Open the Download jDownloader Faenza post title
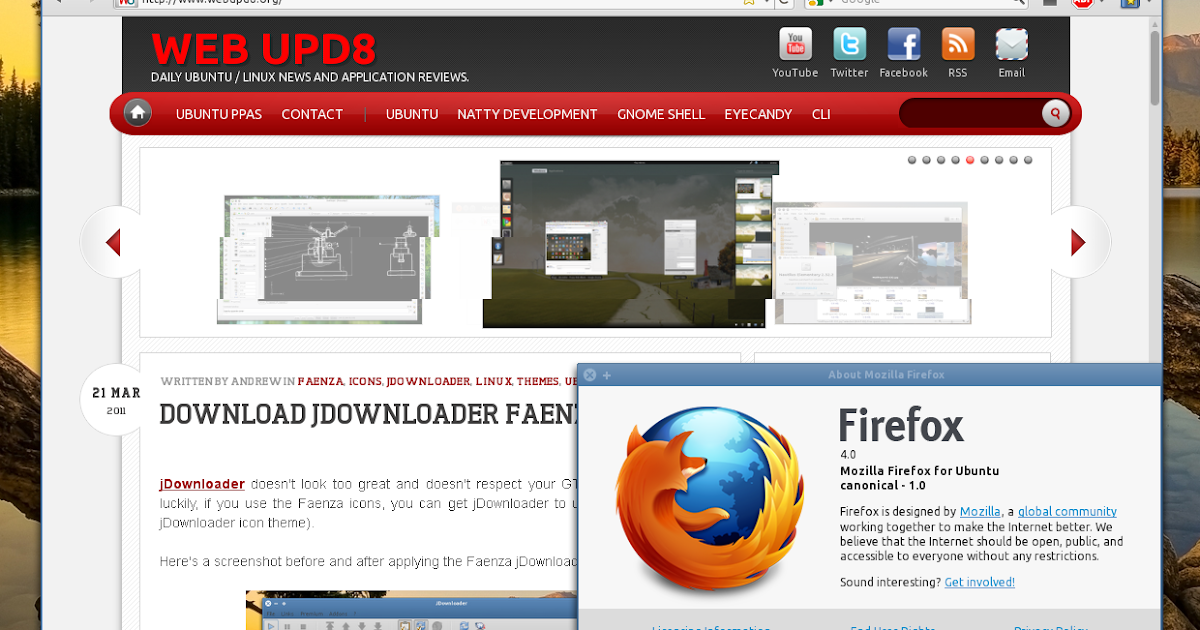This screenshot has width=1200, height=630. click(x=369, y=413)
